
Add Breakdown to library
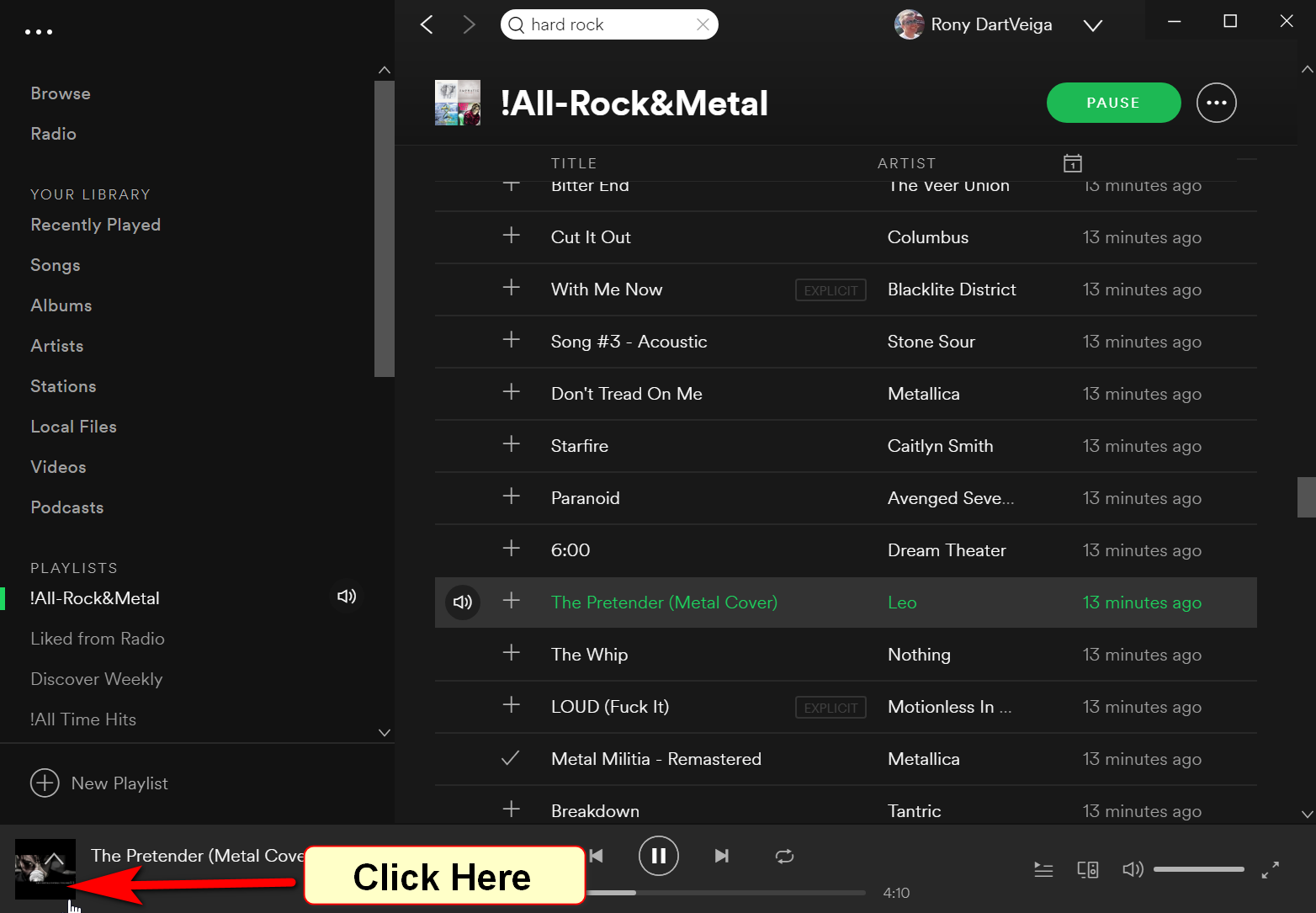[x=511, y=809]
